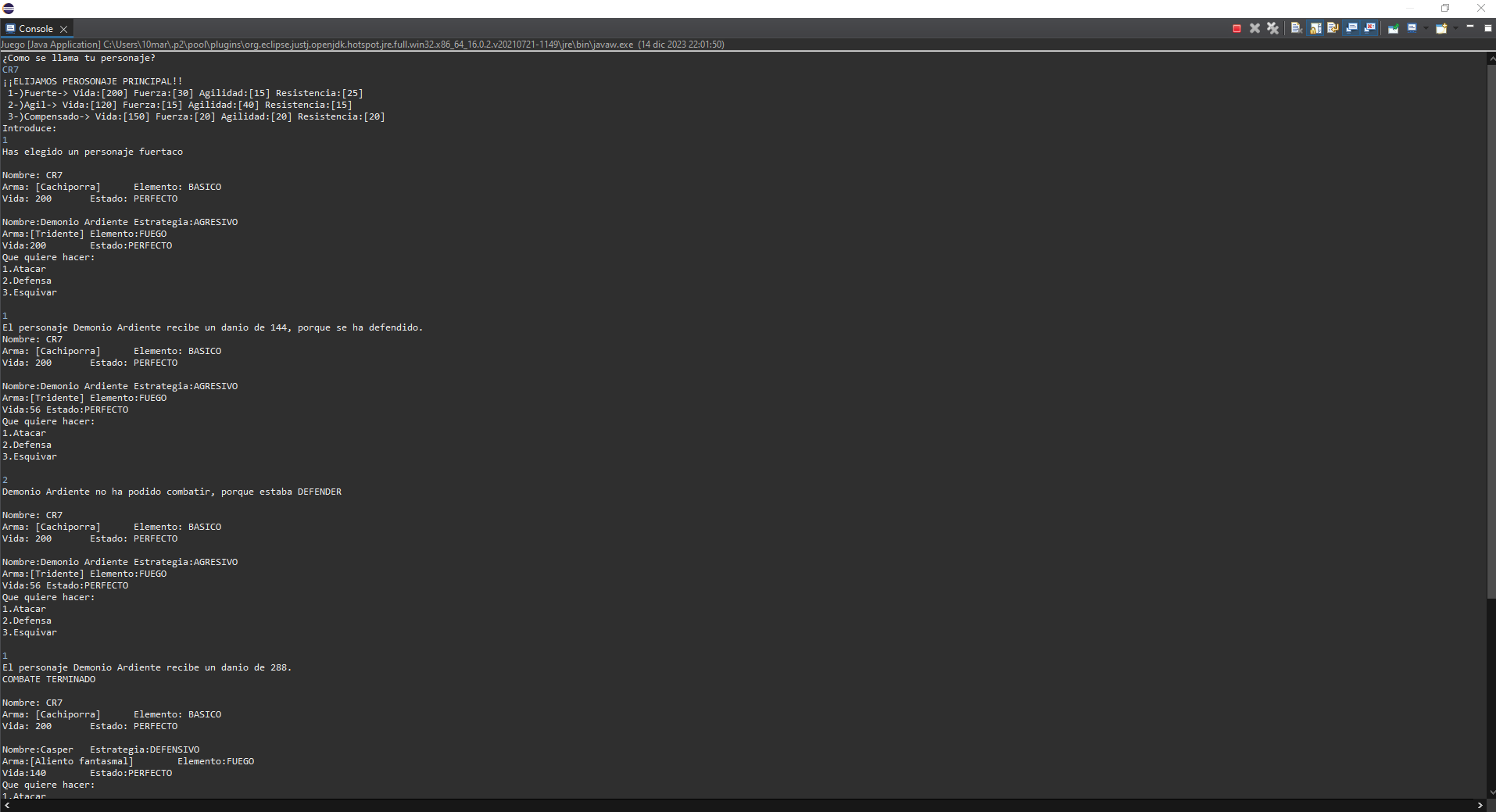Screen dimensions: 1496x812
Task: Click the scroll down arrow
Action: pos(1491,792)
